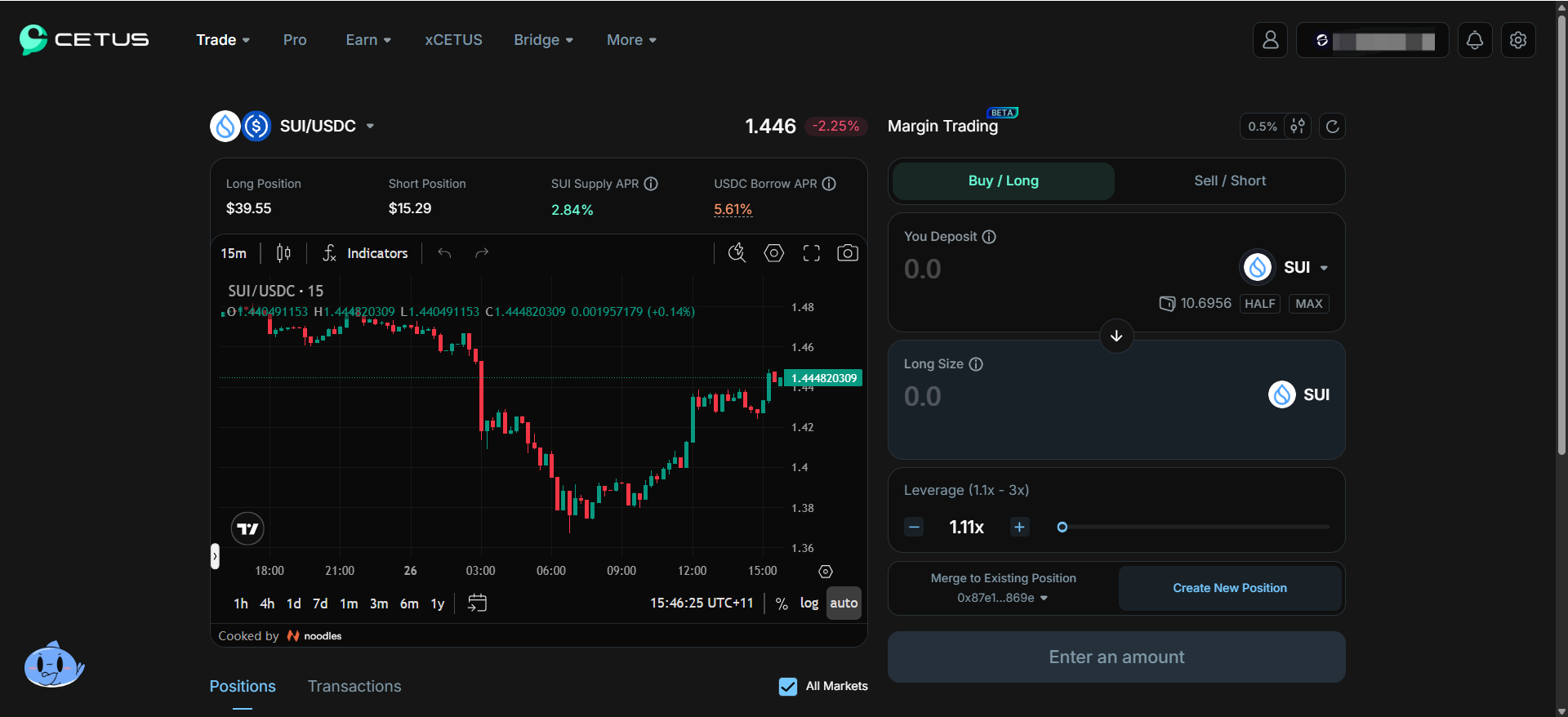Click the swap direction arrow button
Image resolution: width=1568 pixels, height=717 pixels.
pyautogui.click(x=1116, y=336)
